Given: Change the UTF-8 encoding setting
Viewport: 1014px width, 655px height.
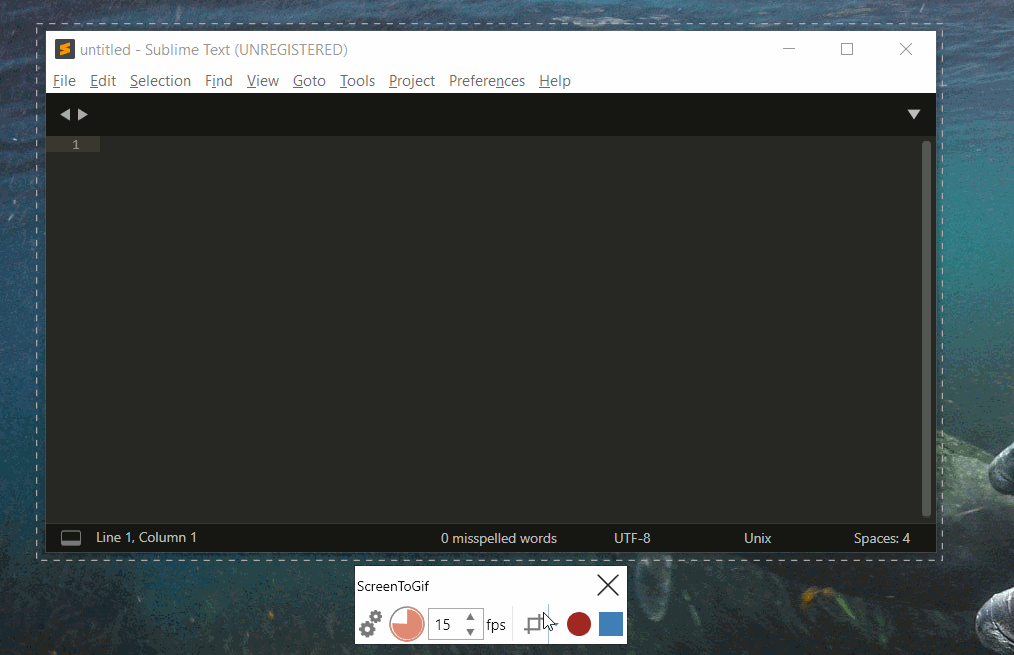Looking at the screenshot, I should 632,538.
